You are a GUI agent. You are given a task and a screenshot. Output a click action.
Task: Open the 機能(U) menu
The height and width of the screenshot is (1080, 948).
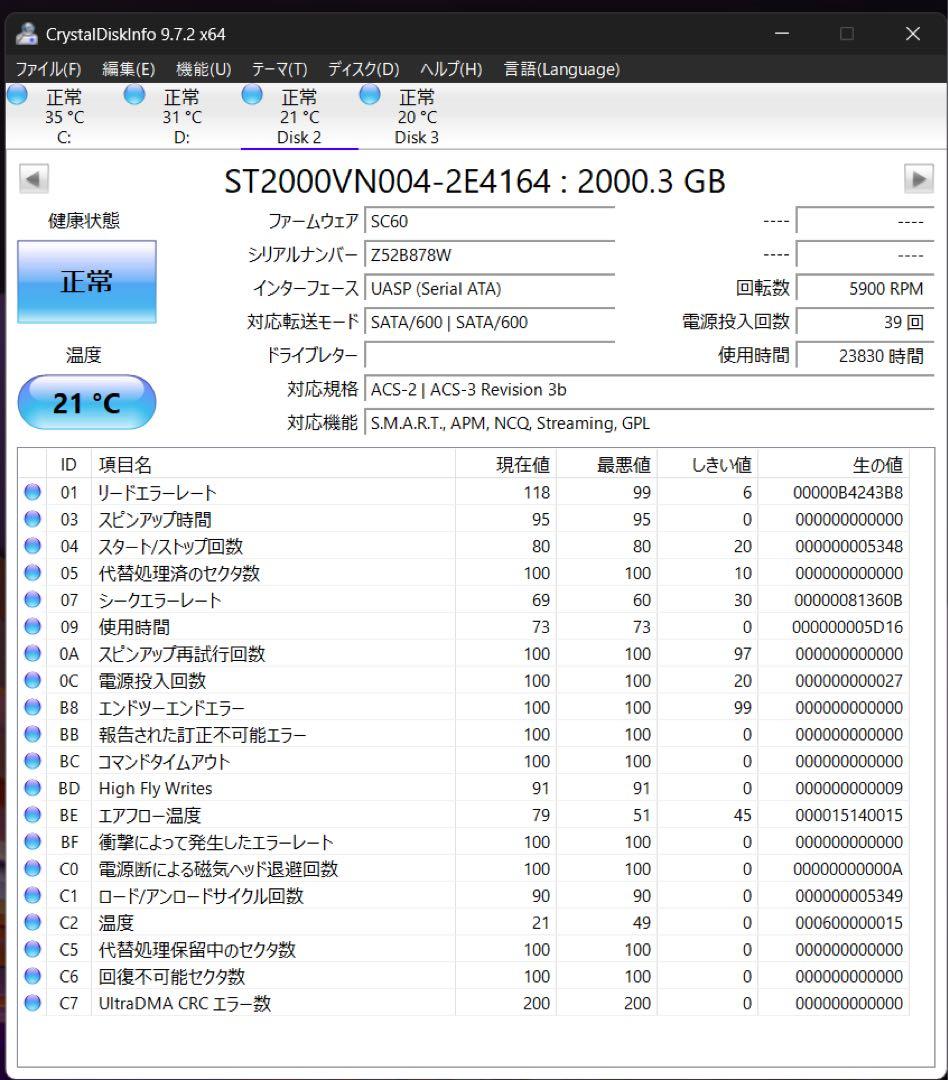[x=203, y=69]
